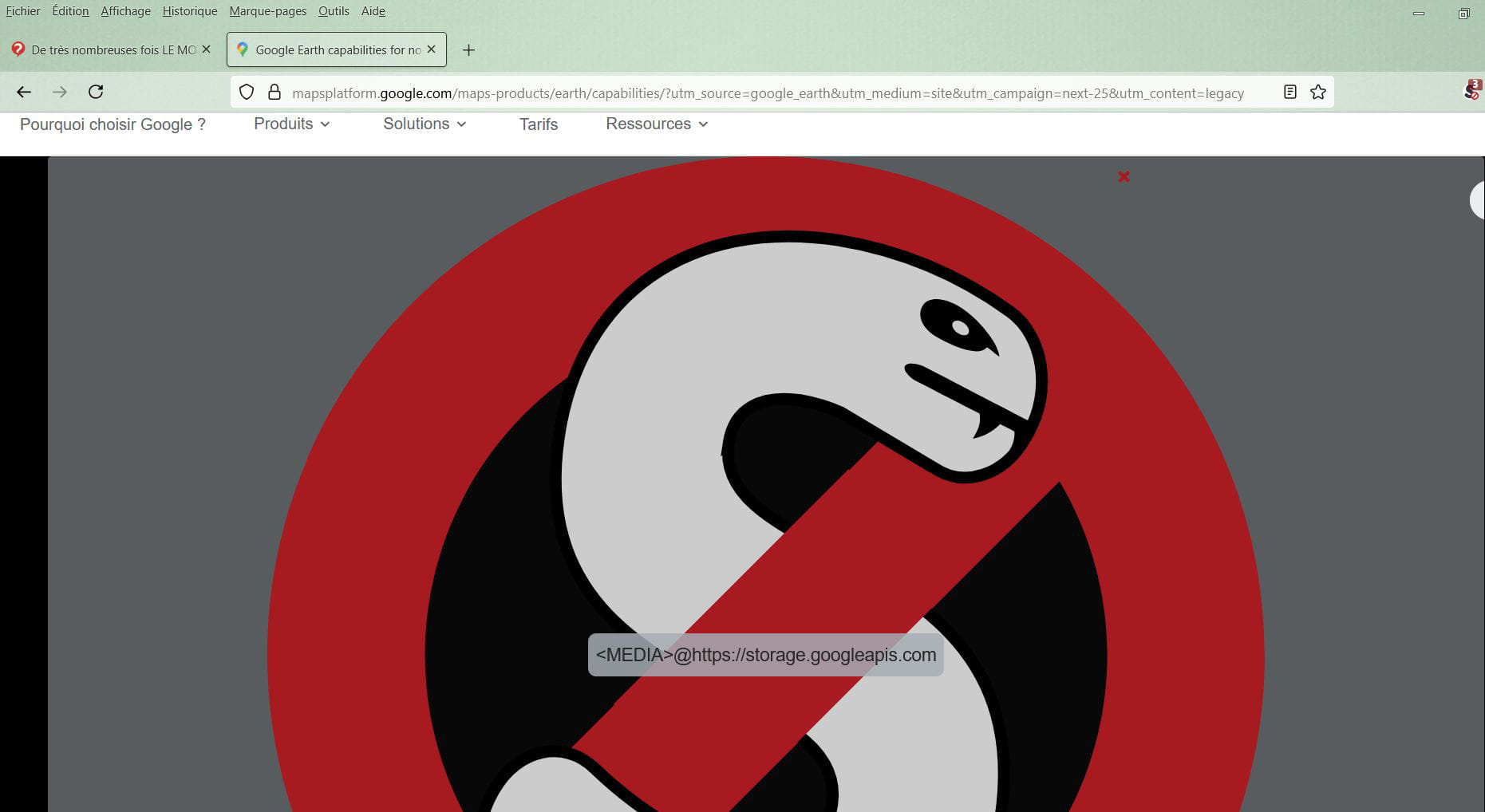Image resolution: width=1485 pixels, height=812 pixels.
Task: Open the Marque-pages menu
Action: (x=268, y=11)
